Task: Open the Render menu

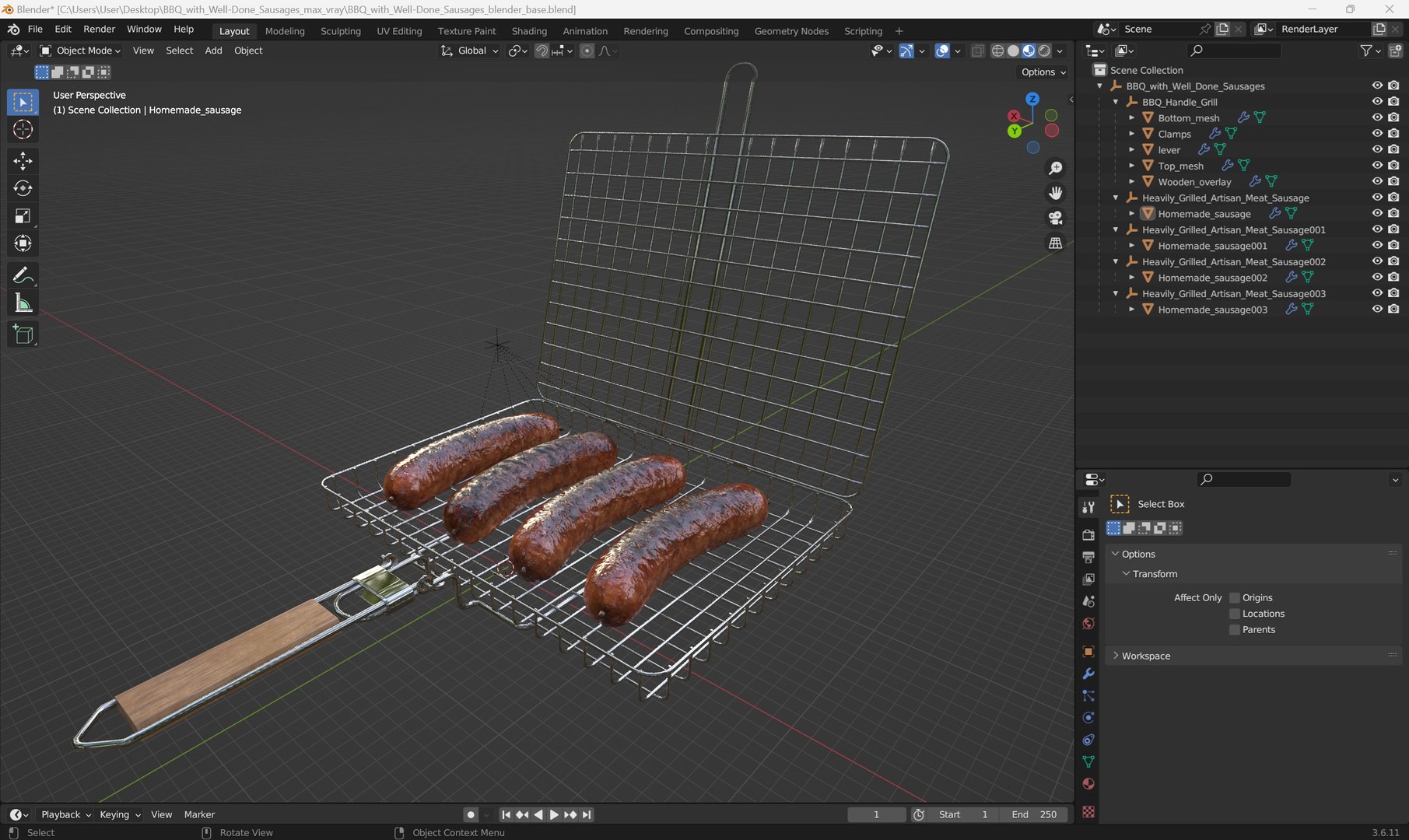Action: pyautogui.click(x=99, y=29)
